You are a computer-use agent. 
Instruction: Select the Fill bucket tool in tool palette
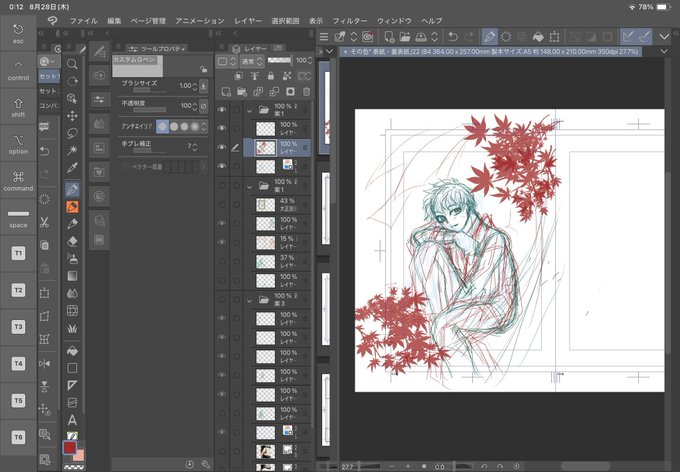click(x=72, y=351)
